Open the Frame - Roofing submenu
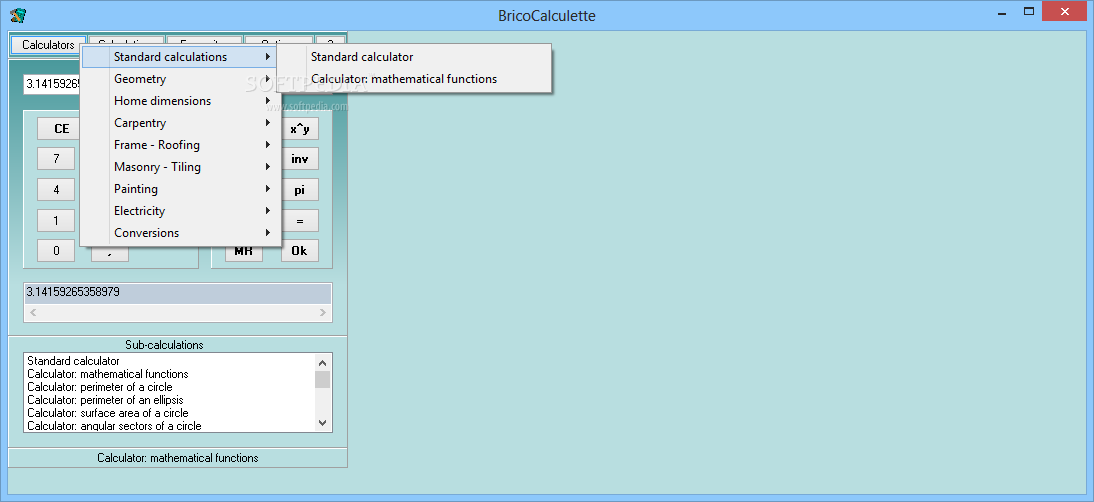This screenshot has width=1094, height=502. (181, 145)
